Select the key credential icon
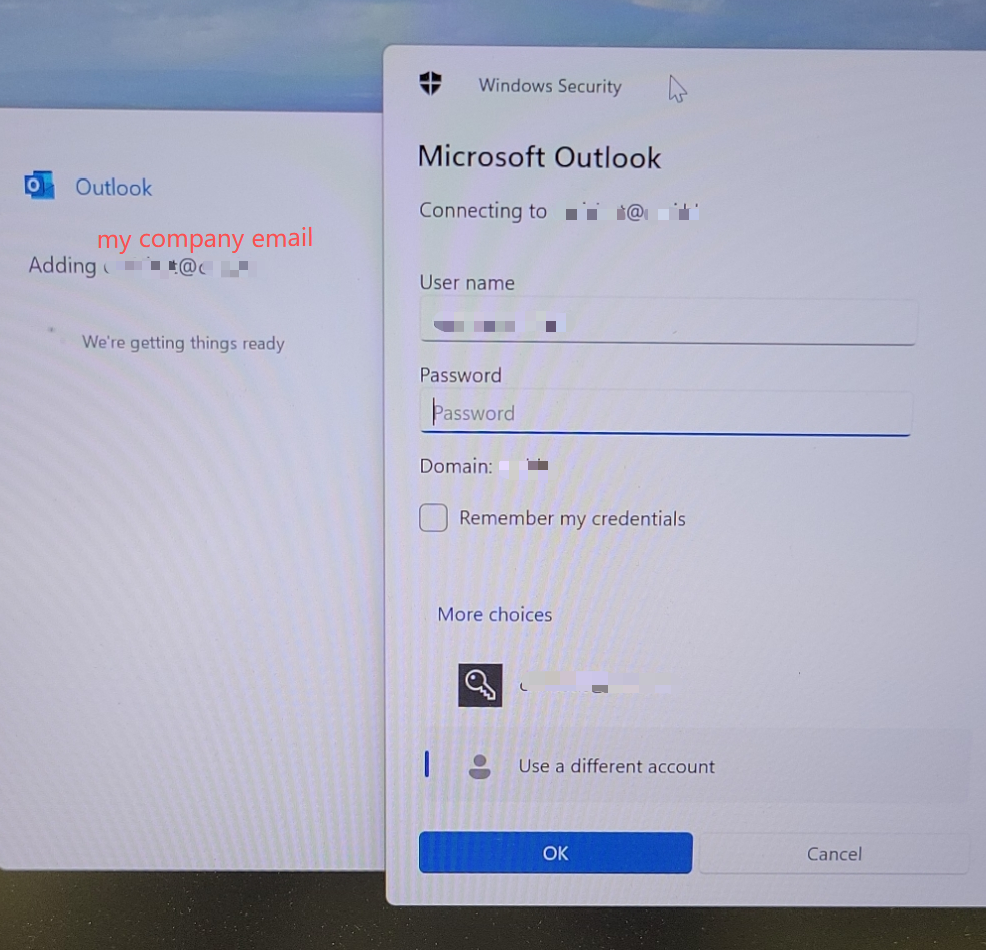The height and width of the screenshot is (950, 986). pyautogui.click(x=480, y=685)
